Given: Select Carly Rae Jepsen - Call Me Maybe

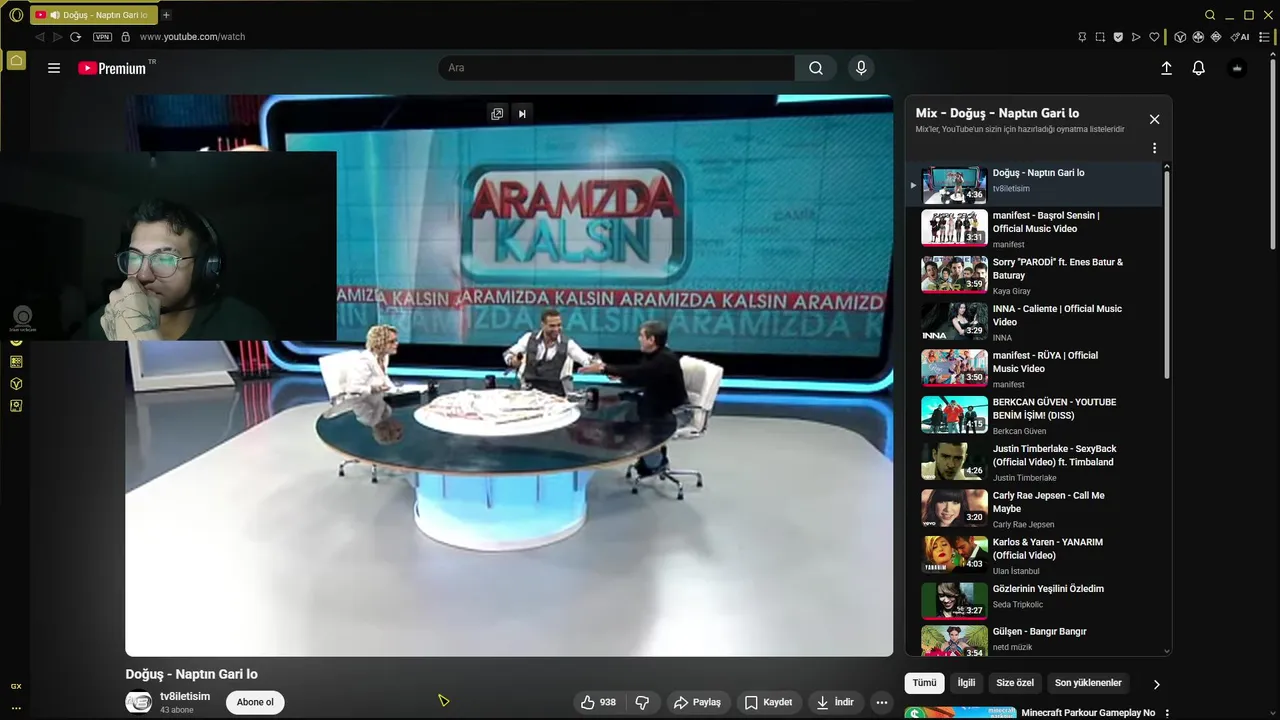Looking at the screenshot, I should click(1034, 508).
